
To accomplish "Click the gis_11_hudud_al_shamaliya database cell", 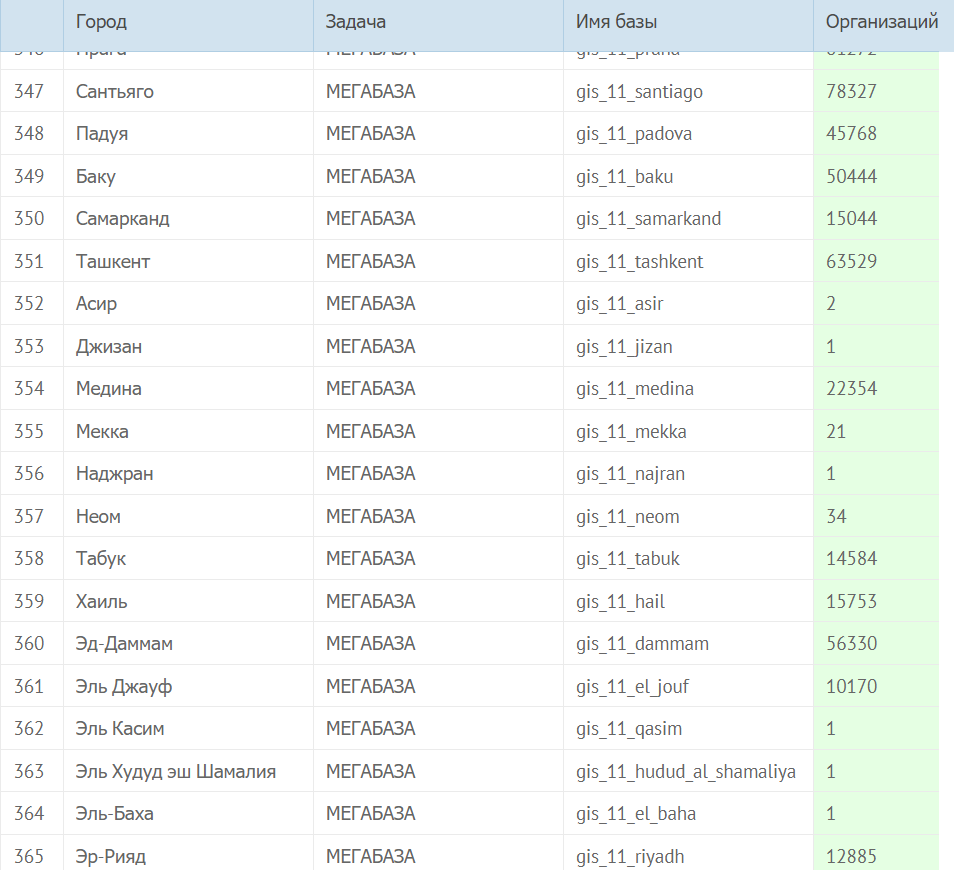I will (686, 772).
